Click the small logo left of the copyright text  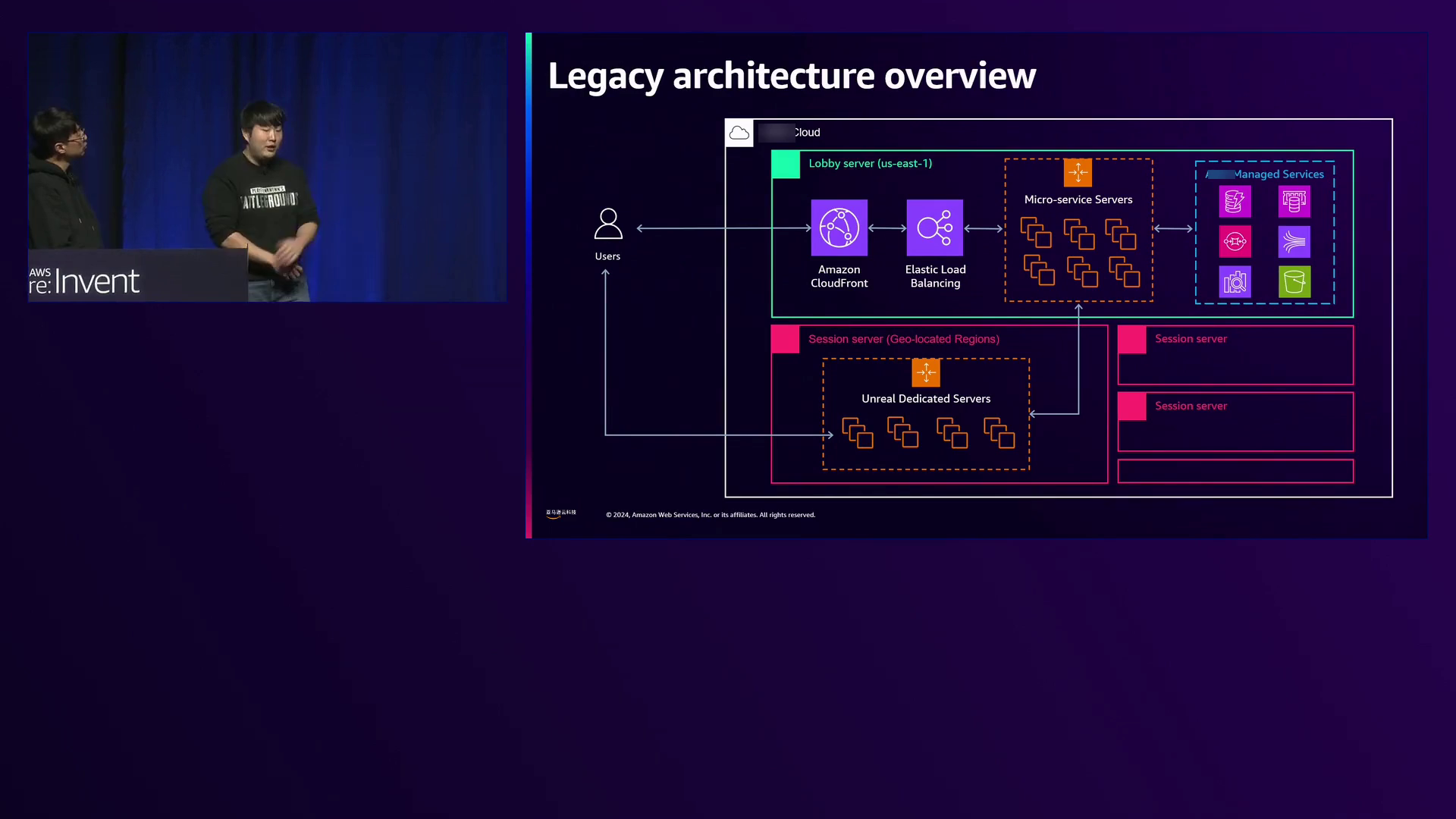pos(561,514)
